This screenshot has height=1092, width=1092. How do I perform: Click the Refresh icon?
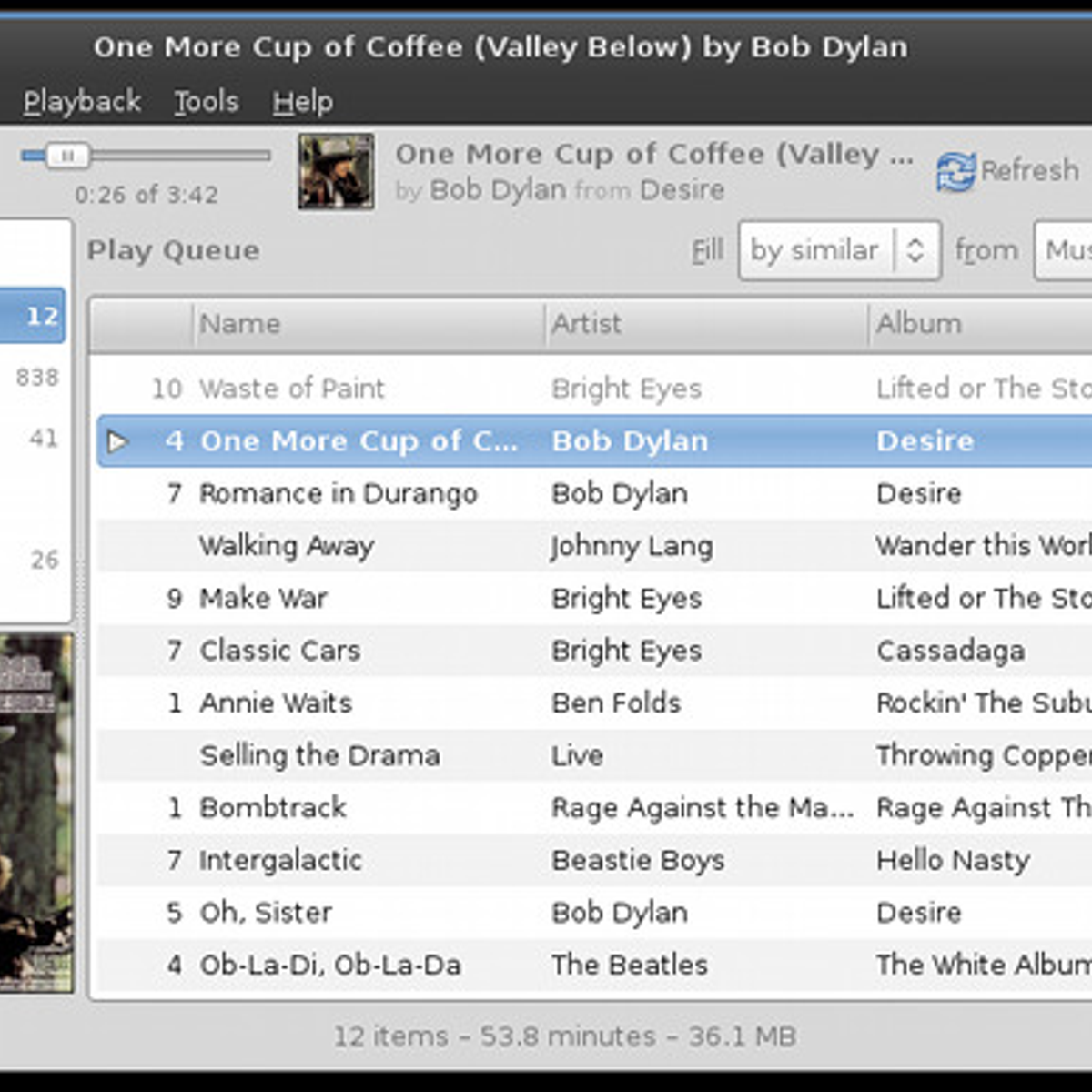955,171
